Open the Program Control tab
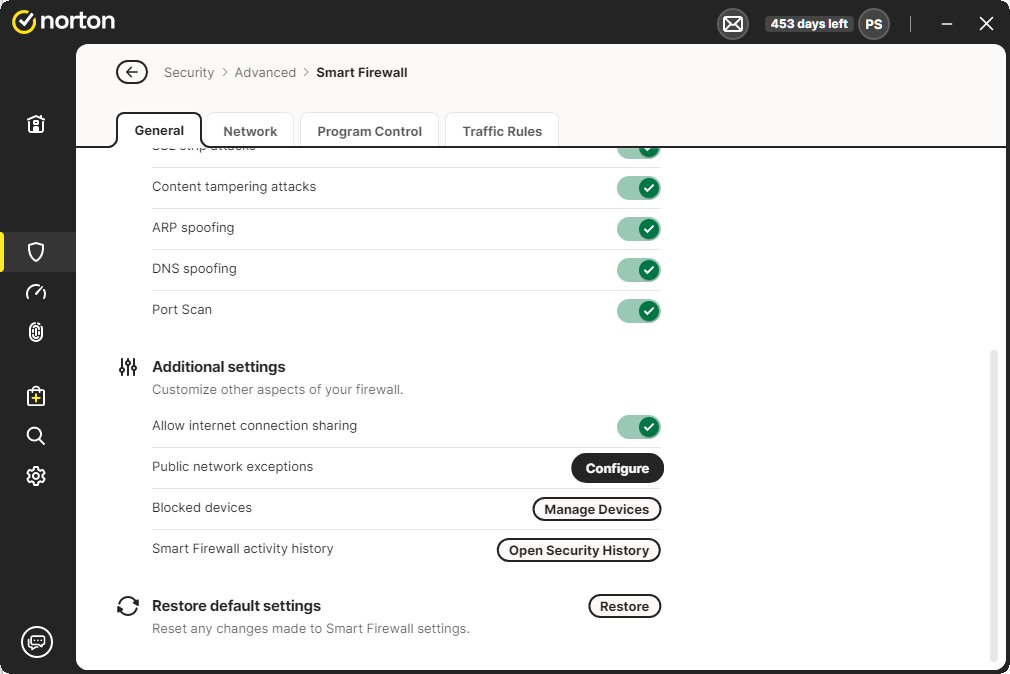 pyautogui.click(x=369, y=131)
